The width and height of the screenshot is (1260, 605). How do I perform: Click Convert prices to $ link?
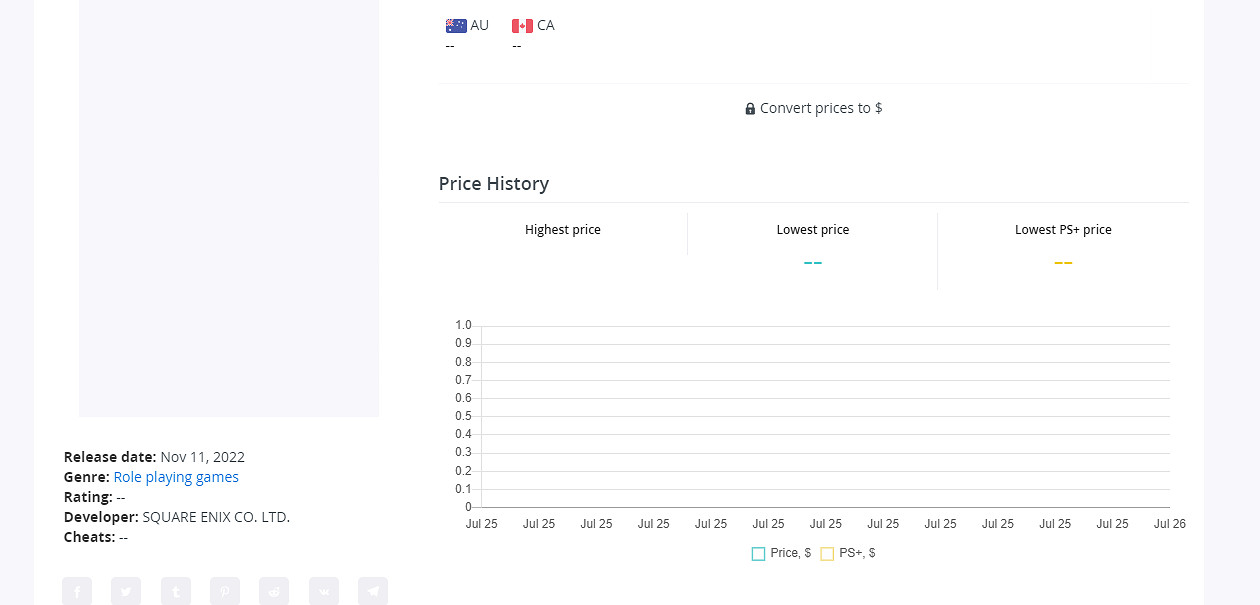point(821,108)
